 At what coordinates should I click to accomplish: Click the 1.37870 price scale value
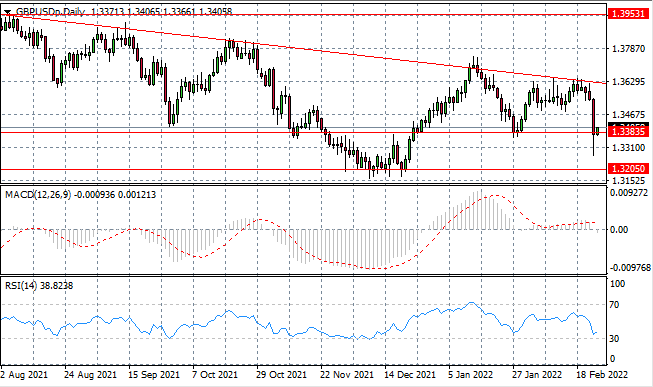628,49
